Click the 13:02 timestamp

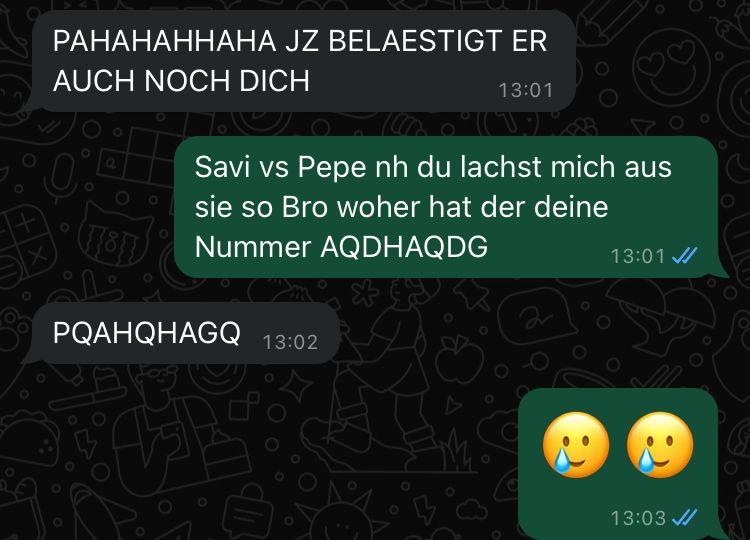pyautogui.click(x=290, y=342)
